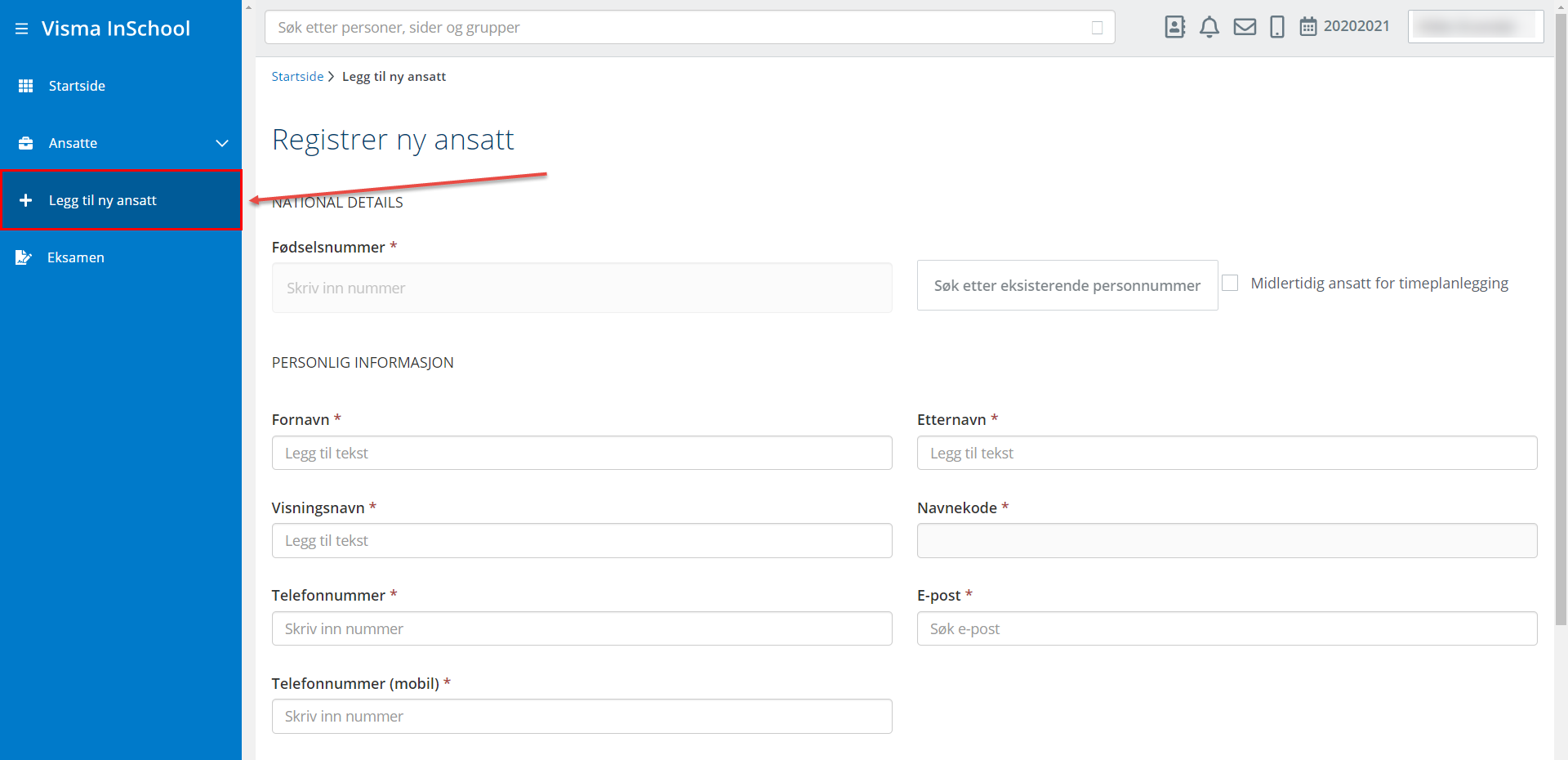Click the Eksamen pencil icon
Viewport: 1568px width, 760px height.
[24, 257]
